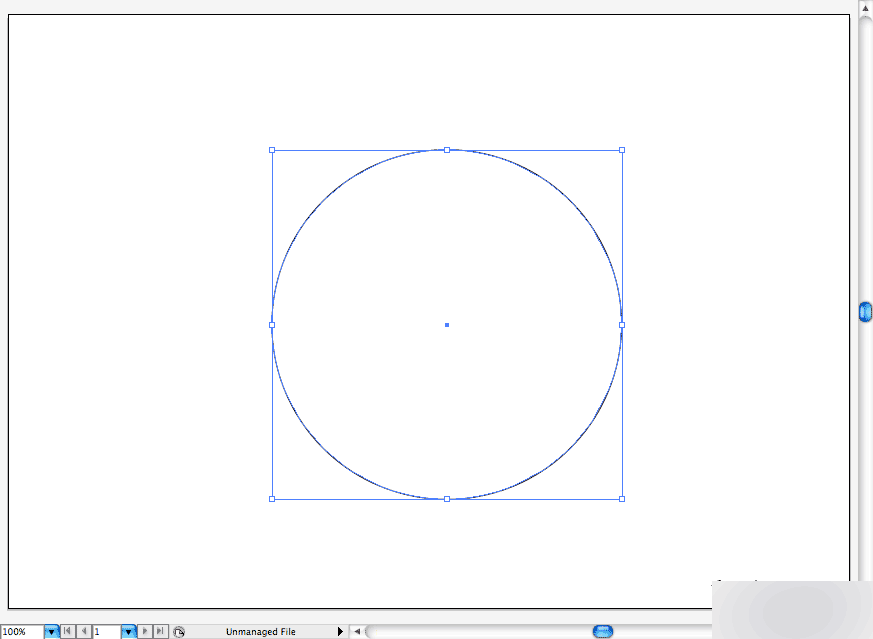Go to the previous artboard
This screenshot has height=639, width=873.
[x=84, y=631]
